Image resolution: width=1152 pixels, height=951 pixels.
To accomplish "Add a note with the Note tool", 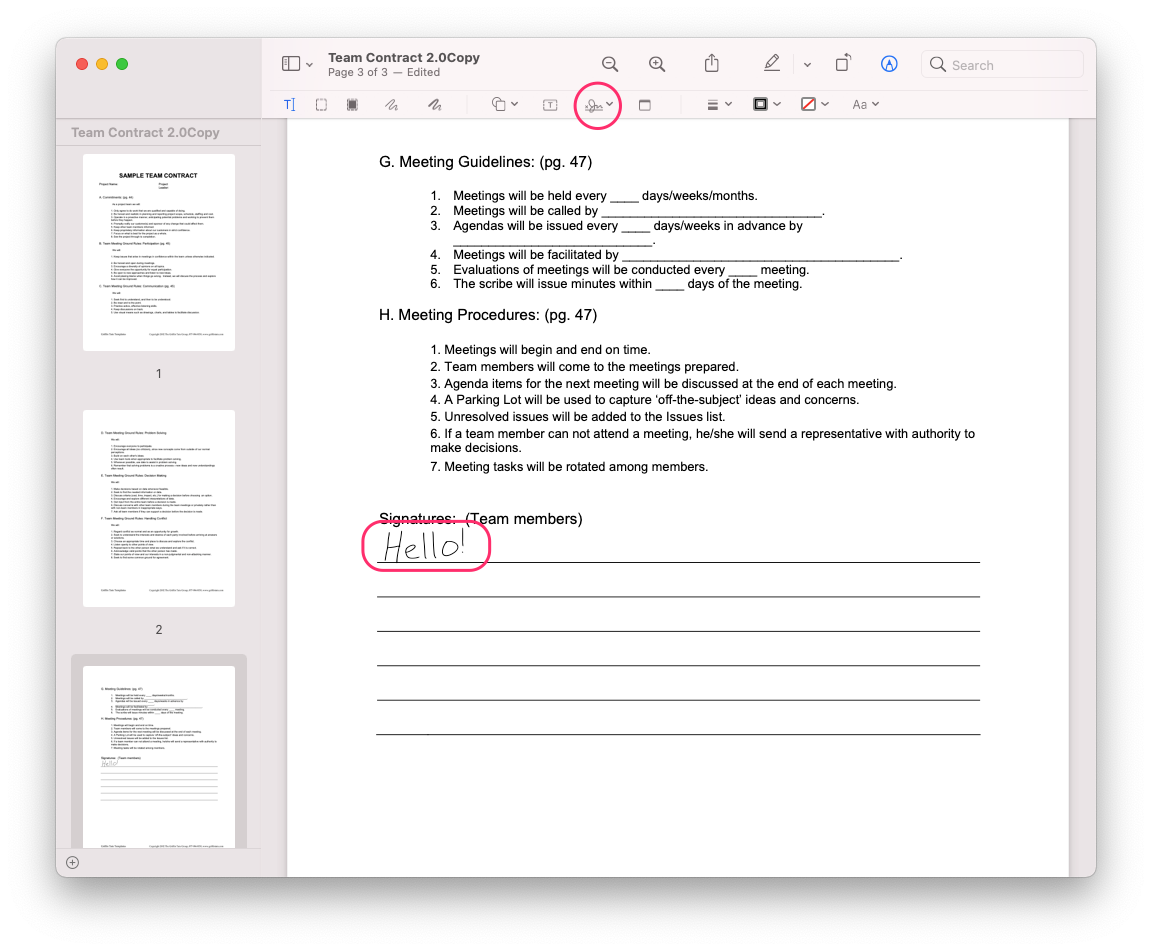I will click(644, 104).
